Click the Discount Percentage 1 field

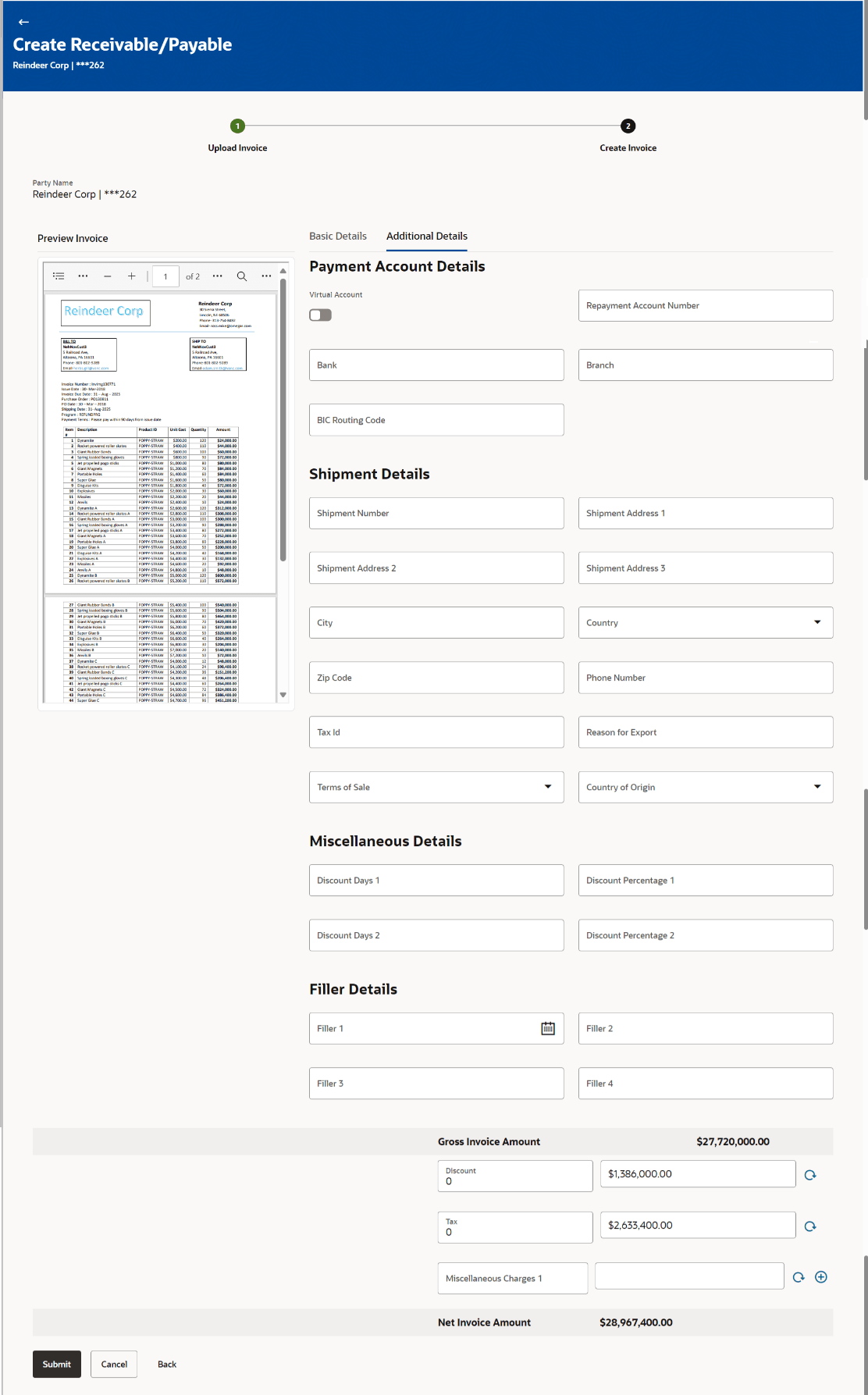click(x=706, y=880)
